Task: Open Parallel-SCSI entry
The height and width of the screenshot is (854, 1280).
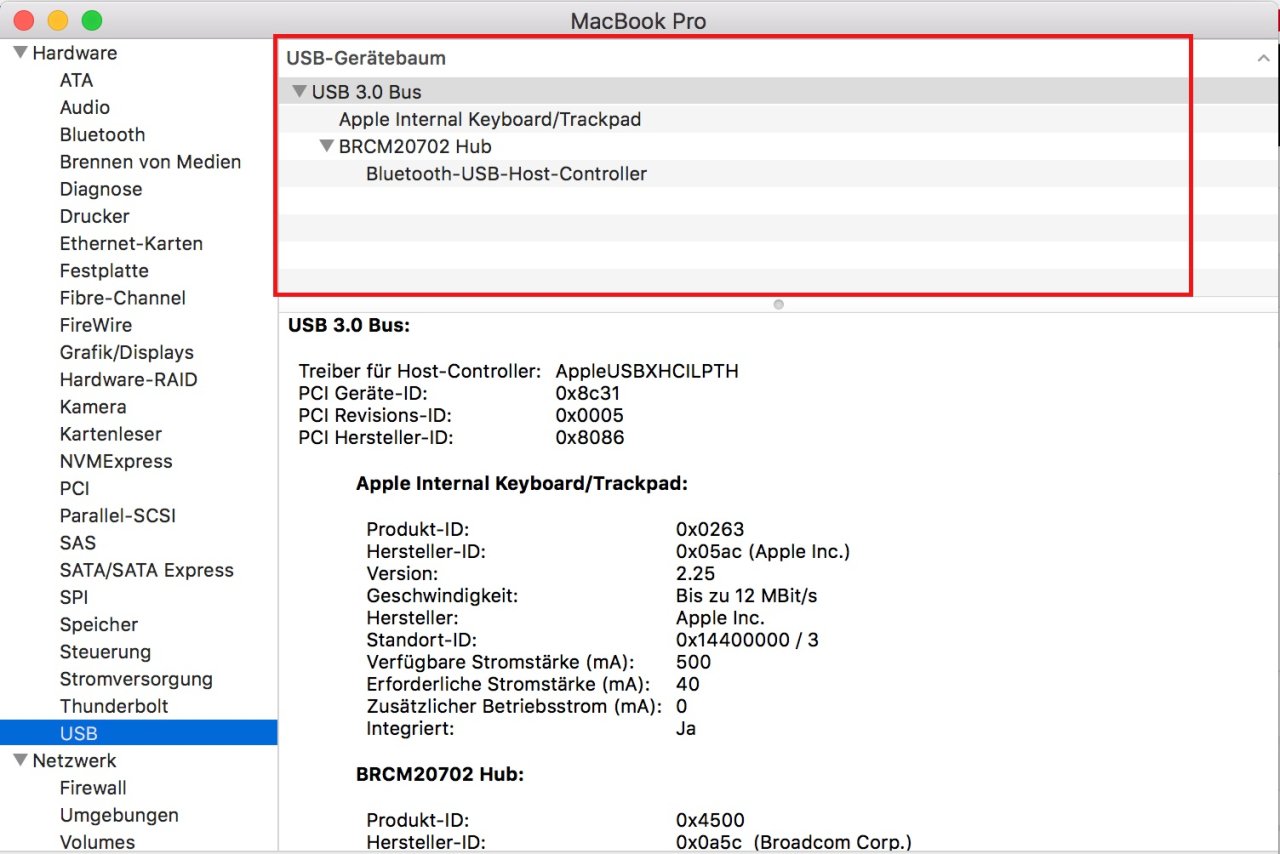Action: point(117,515)
